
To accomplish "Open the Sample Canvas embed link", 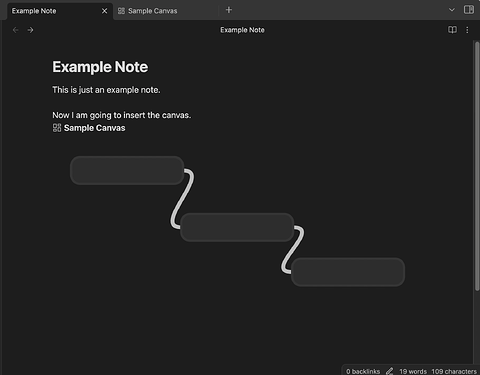I will pyautogui.click(x=95, y=128).
